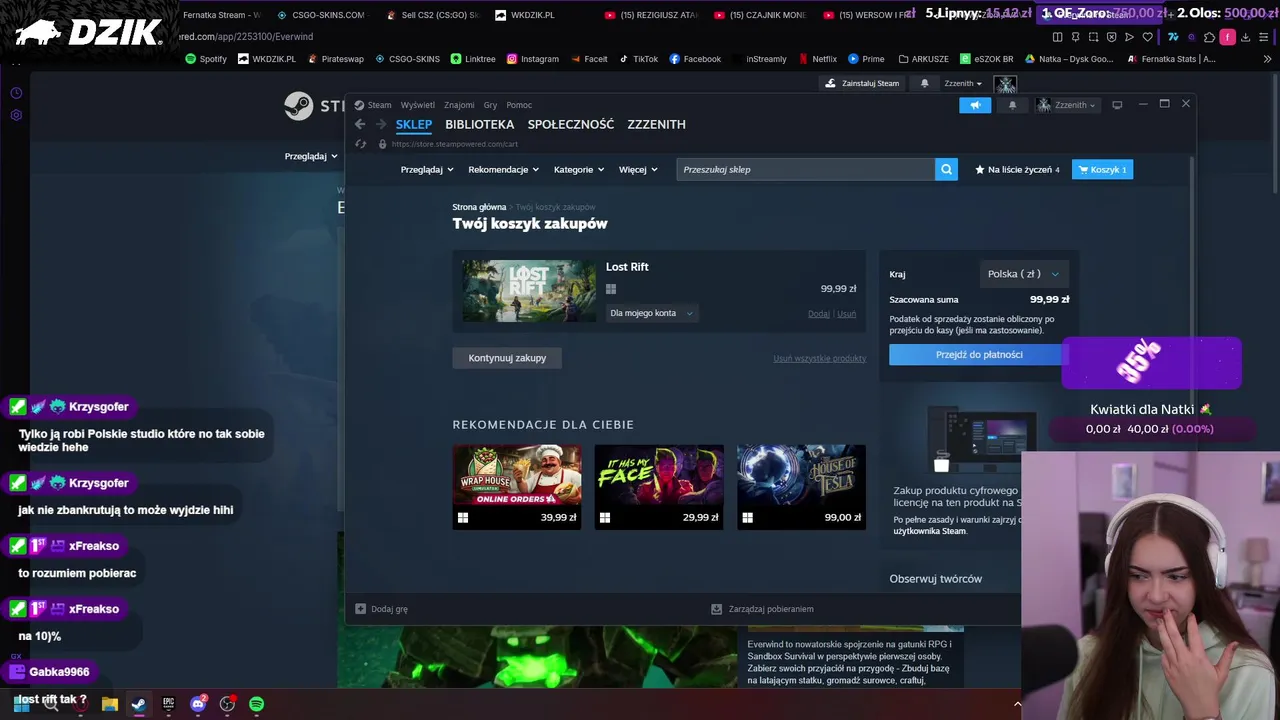Open the Zzzenith account dropdown in Steam client
Viewport: 1280px width, 720px height.
(x=1067, y=105)
